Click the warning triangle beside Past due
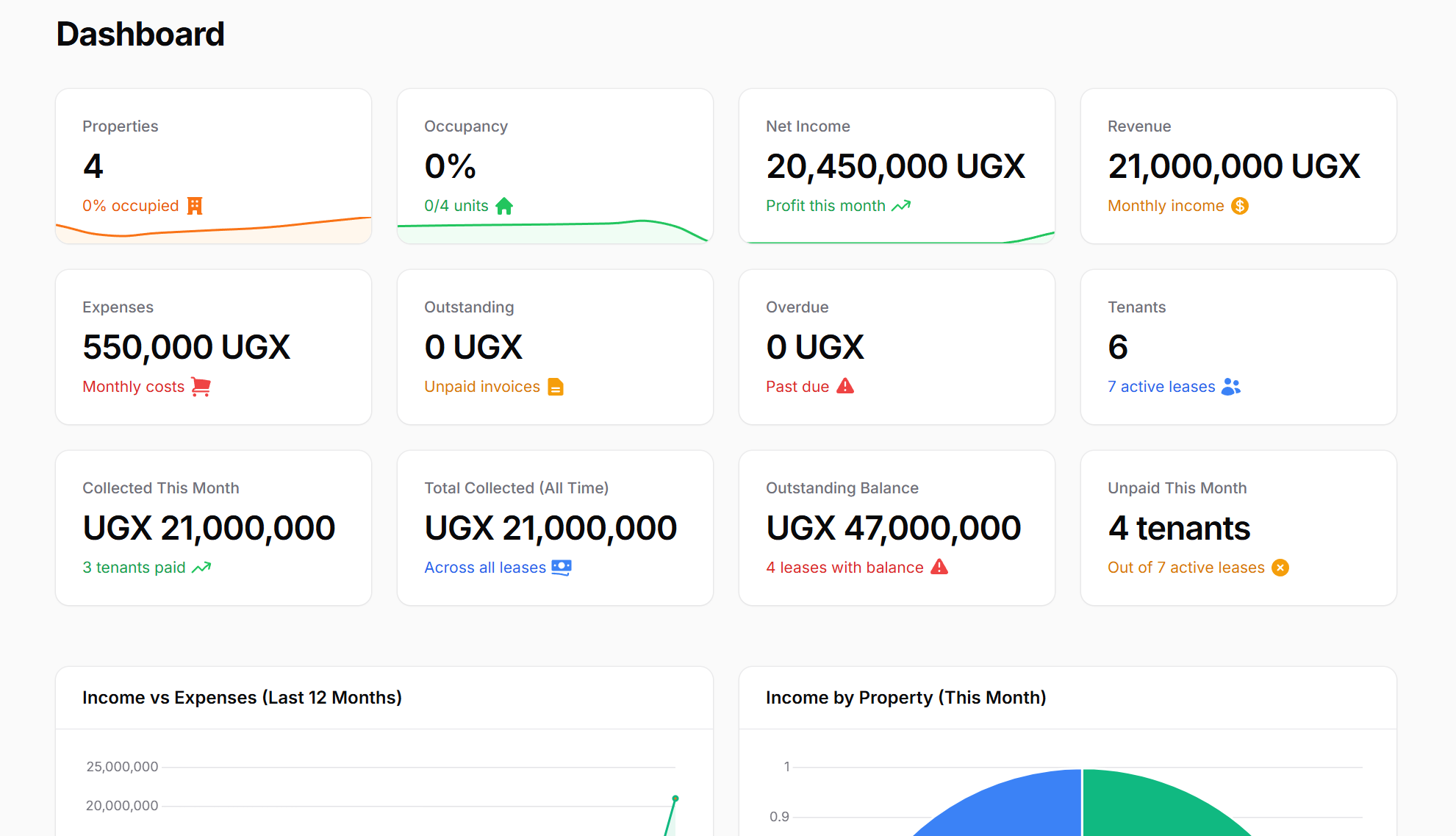The image size is (1456, 836). (x=845, y=385)
